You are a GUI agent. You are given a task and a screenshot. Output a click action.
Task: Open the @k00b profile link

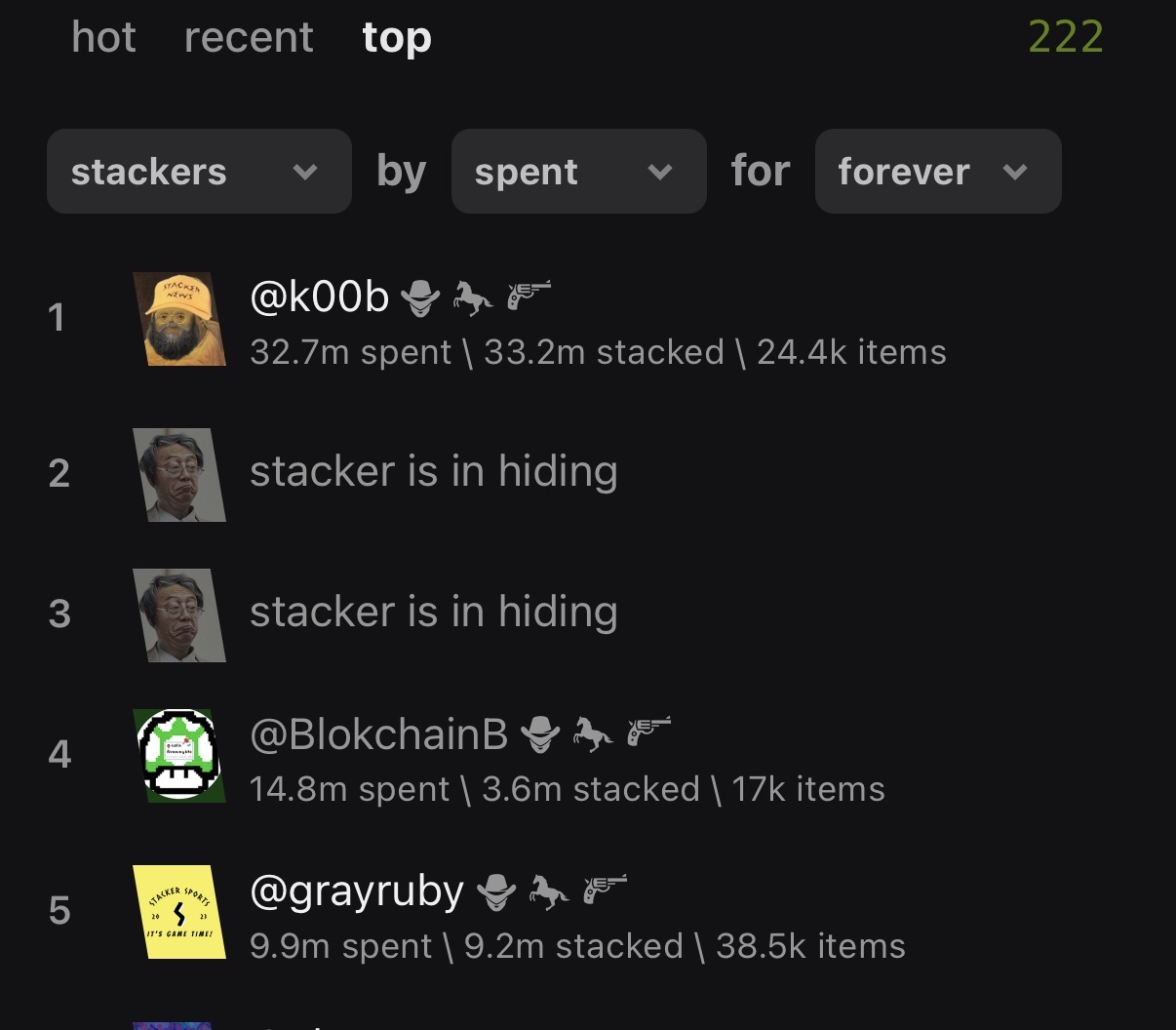[319, 297]
